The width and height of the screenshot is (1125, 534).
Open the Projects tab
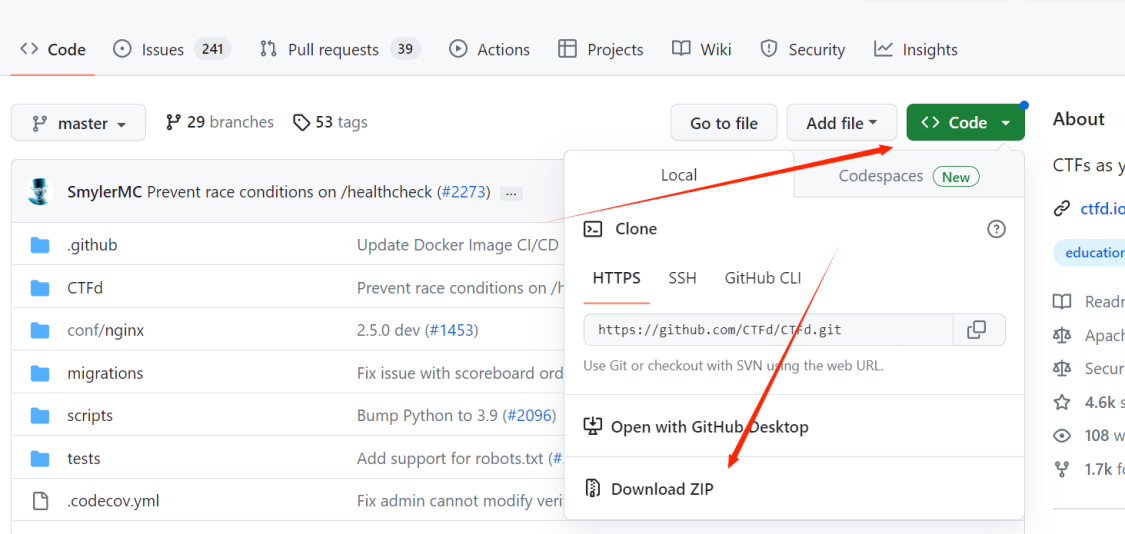tap(601, 50)
